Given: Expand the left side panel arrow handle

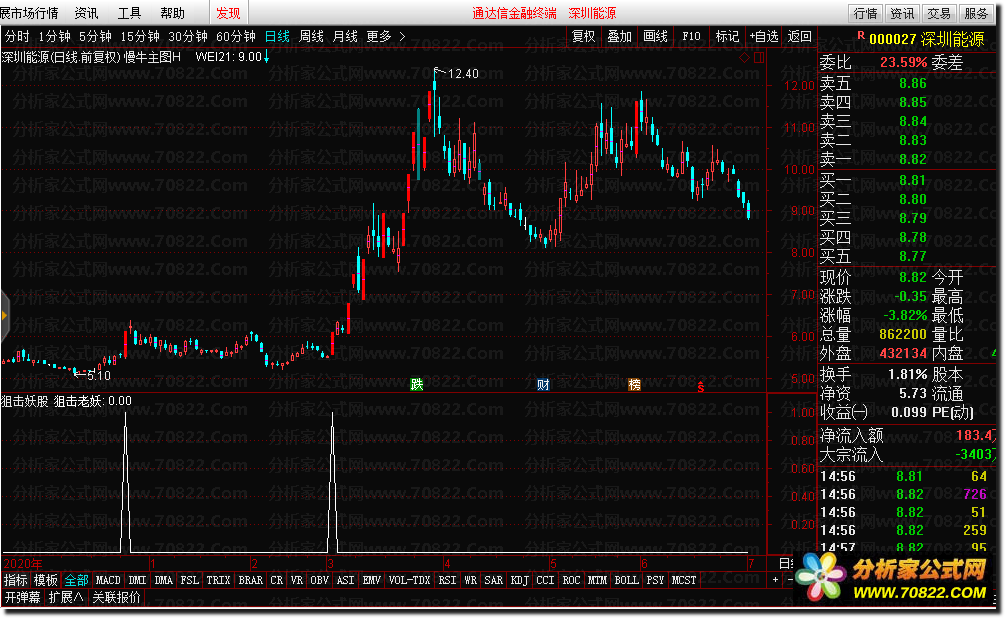Looking at the screenshot, I should 4,315.
